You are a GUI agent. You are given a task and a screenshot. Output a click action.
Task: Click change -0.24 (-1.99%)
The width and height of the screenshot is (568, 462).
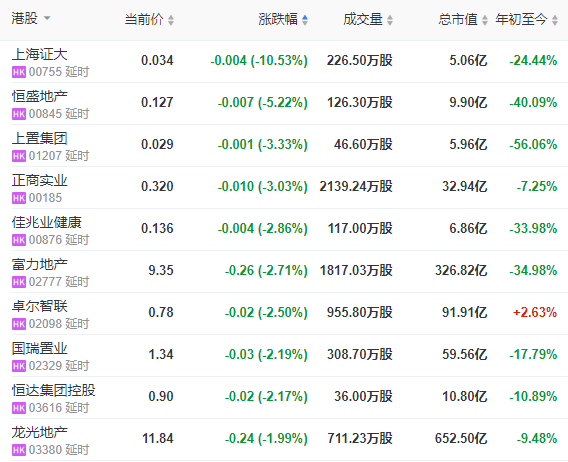click(x=266, y=438)
